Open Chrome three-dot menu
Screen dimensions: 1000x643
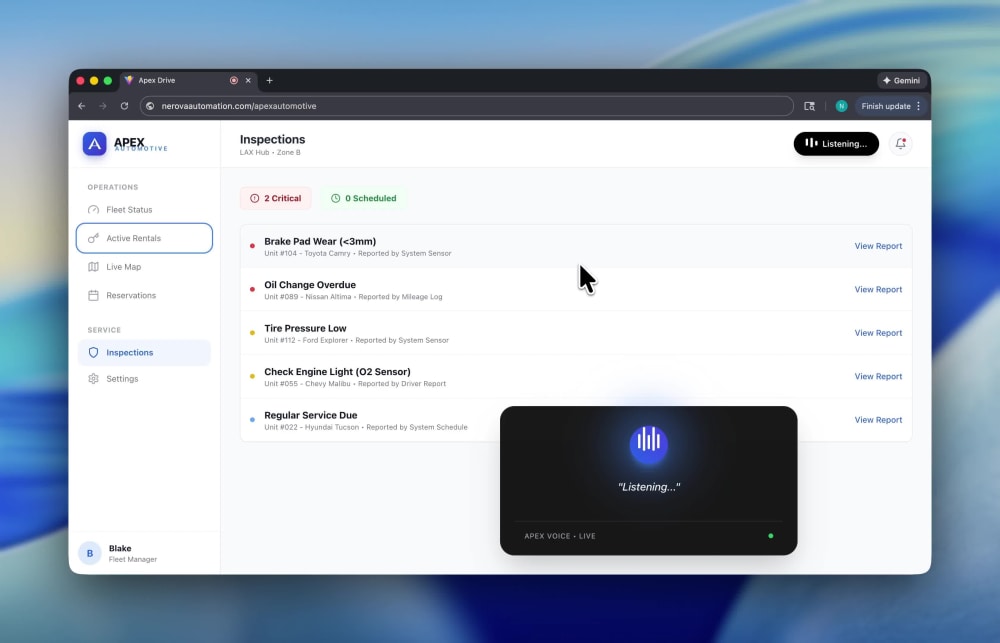(918, 106)
